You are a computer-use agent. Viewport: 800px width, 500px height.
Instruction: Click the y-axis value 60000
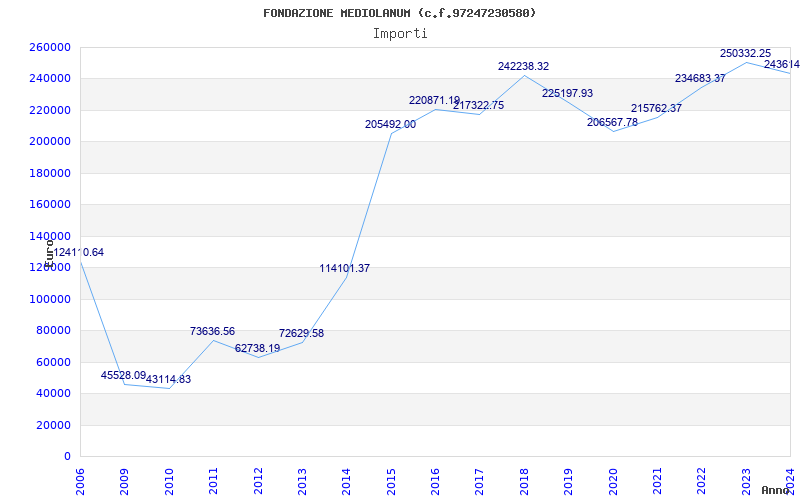pyautogui.click(x=56, y=362)
